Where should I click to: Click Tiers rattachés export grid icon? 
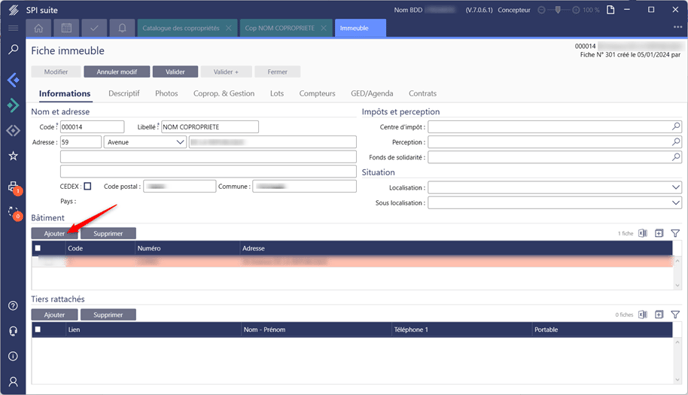[659, 314]
